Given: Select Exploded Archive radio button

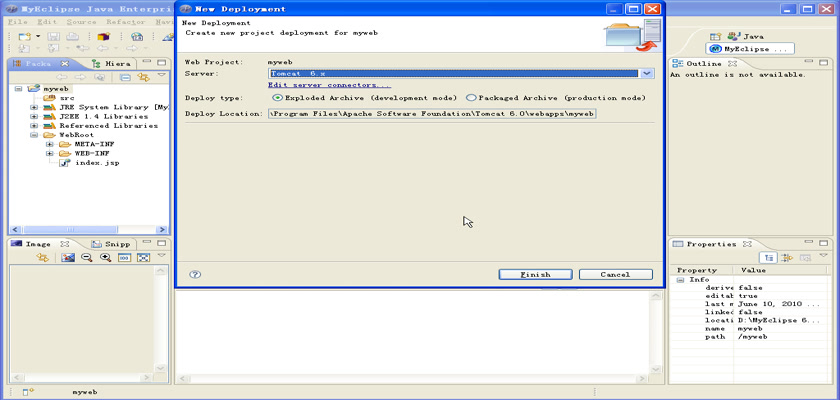Looking at the screenshot, I should pyautogui.click(x=277, y=98).
